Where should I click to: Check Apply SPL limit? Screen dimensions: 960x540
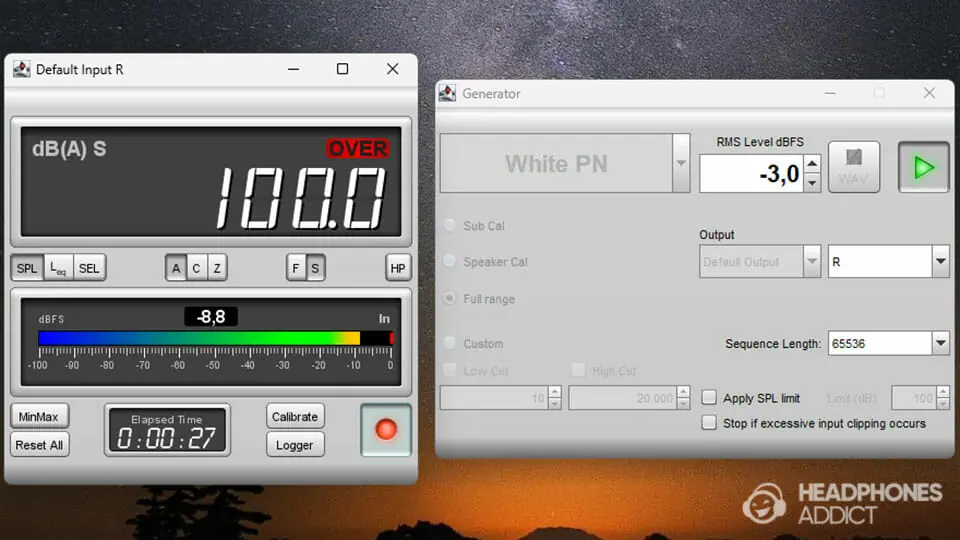[x=709, y=398]
